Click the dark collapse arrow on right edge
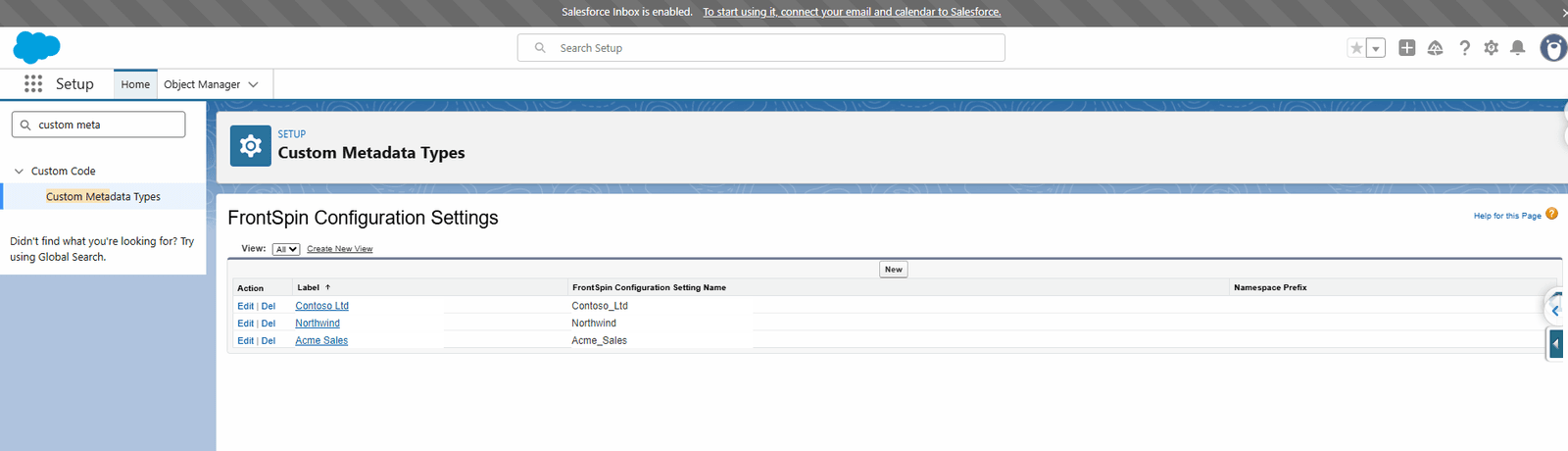This screenshot has width=1568, height=451. click(1556, 343)
